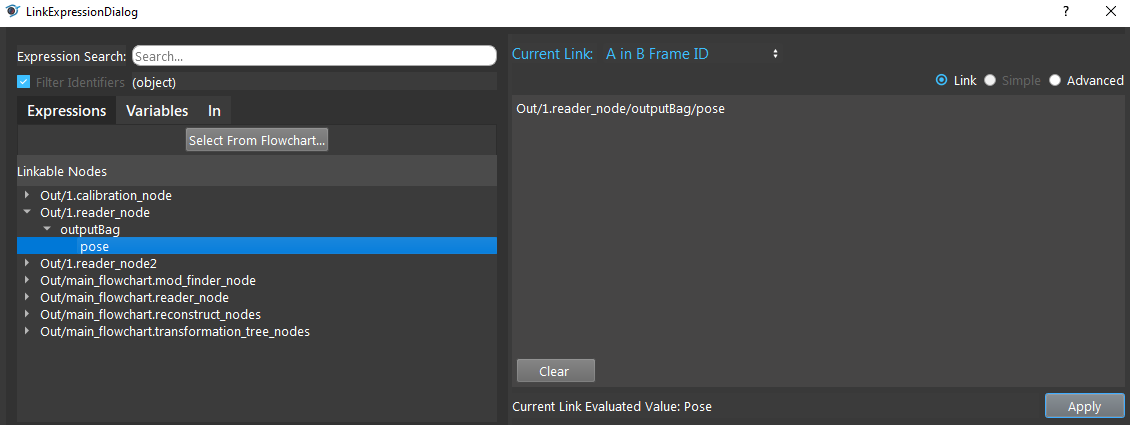Screen dimensions: 1130x425
Task: Switch to the Variables tab
Action: [157, 111]
